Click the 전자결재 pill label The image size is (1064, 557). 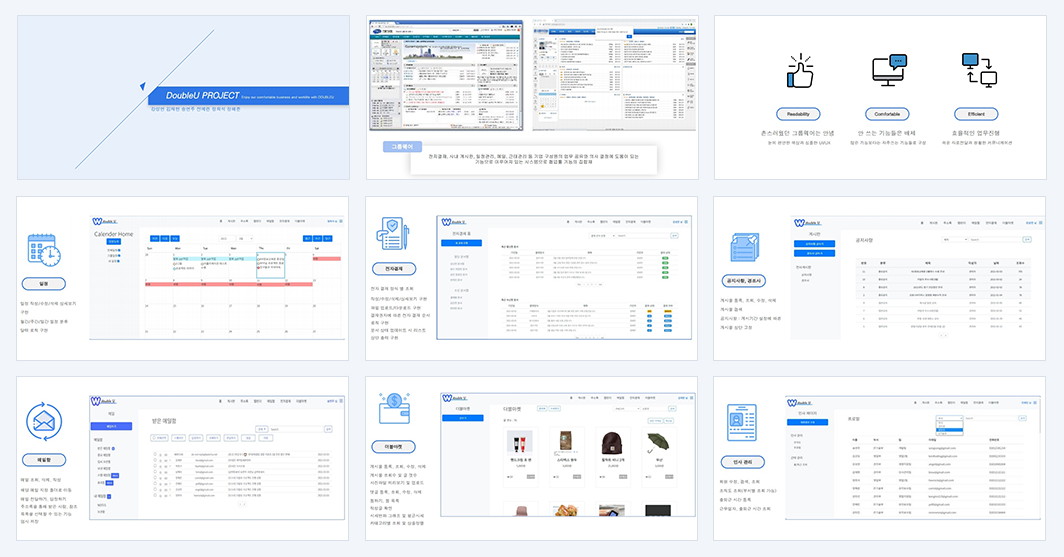coord(394,269)
